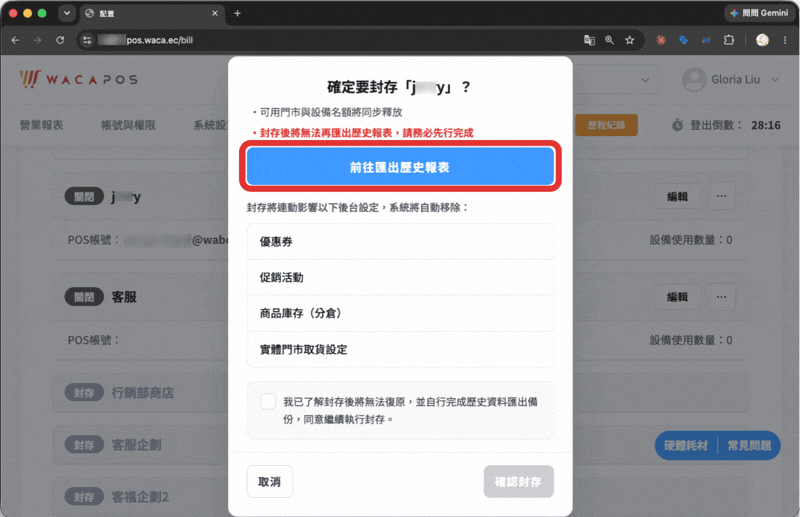Click the 行銷部商店 store name
This screenshot has width=800, height=517.
click(143, 393)
